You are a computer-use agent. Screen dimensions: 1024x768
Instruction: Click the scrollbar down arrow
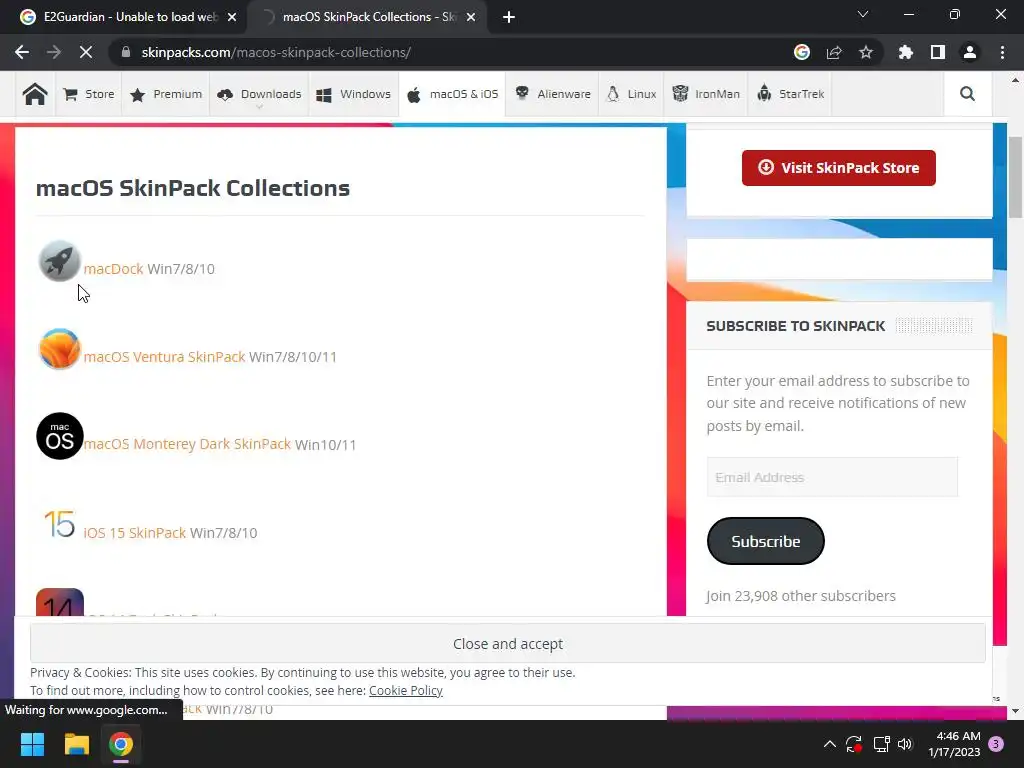point(1015,711)
